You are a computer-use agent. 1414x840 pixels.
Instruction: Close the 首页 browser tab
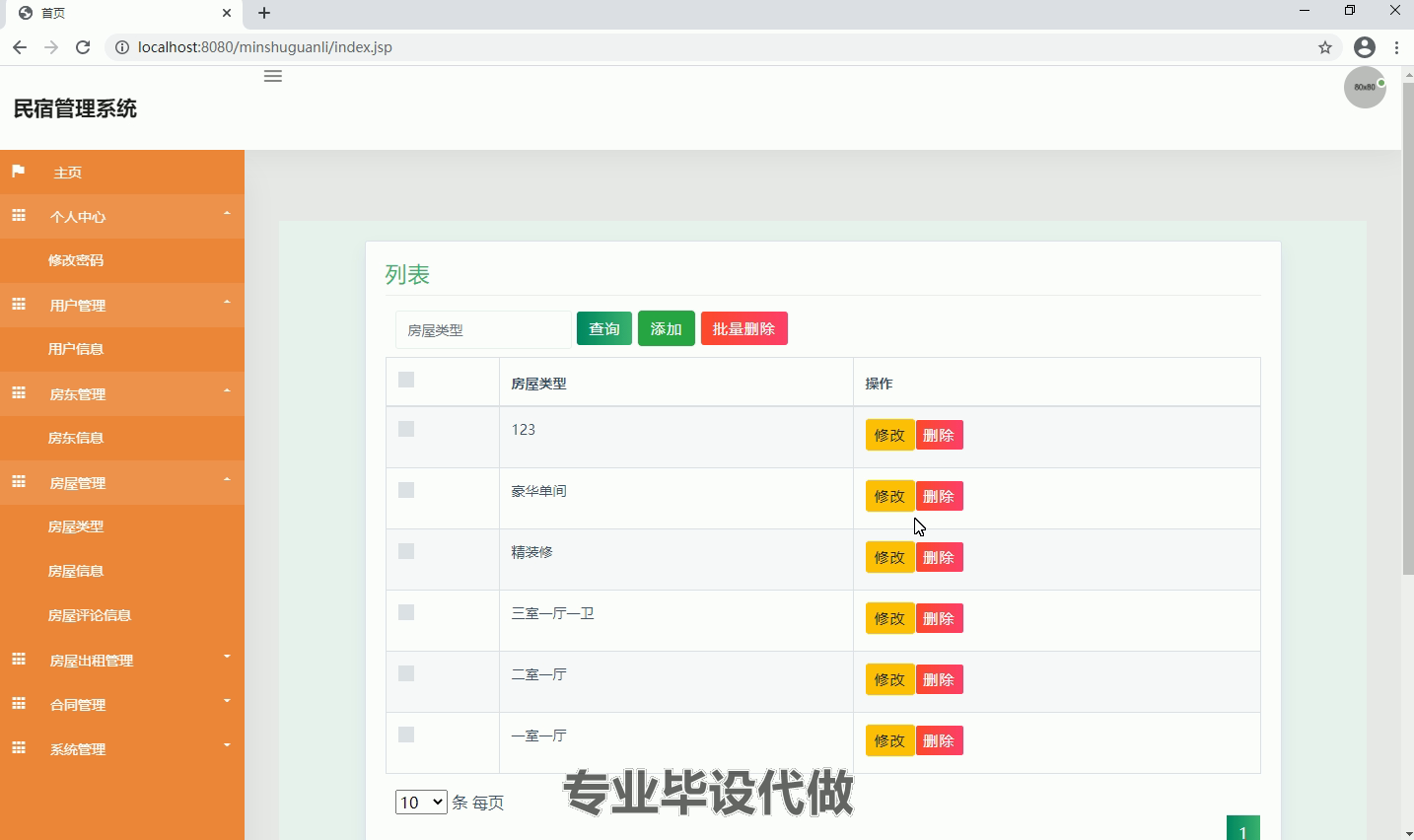[227, 13]
